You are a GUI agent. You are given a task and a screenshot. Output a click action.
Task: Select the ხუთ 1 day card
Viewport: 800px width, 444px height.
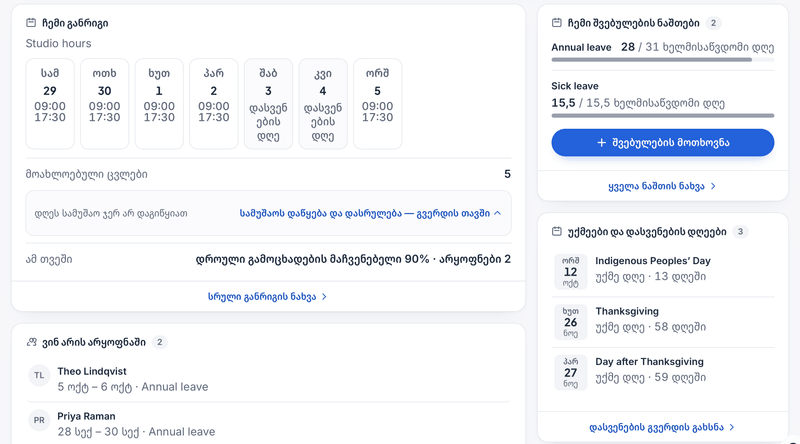[x=159, y=104]
